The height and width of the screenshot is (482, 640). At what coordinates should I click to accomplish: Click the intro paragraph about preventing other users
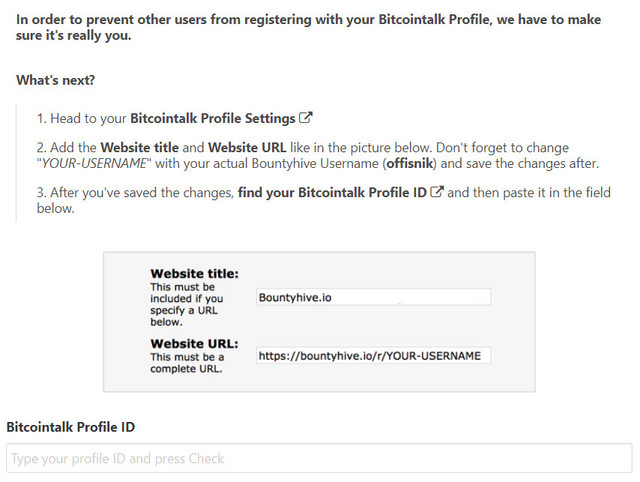tap(309, 27)
